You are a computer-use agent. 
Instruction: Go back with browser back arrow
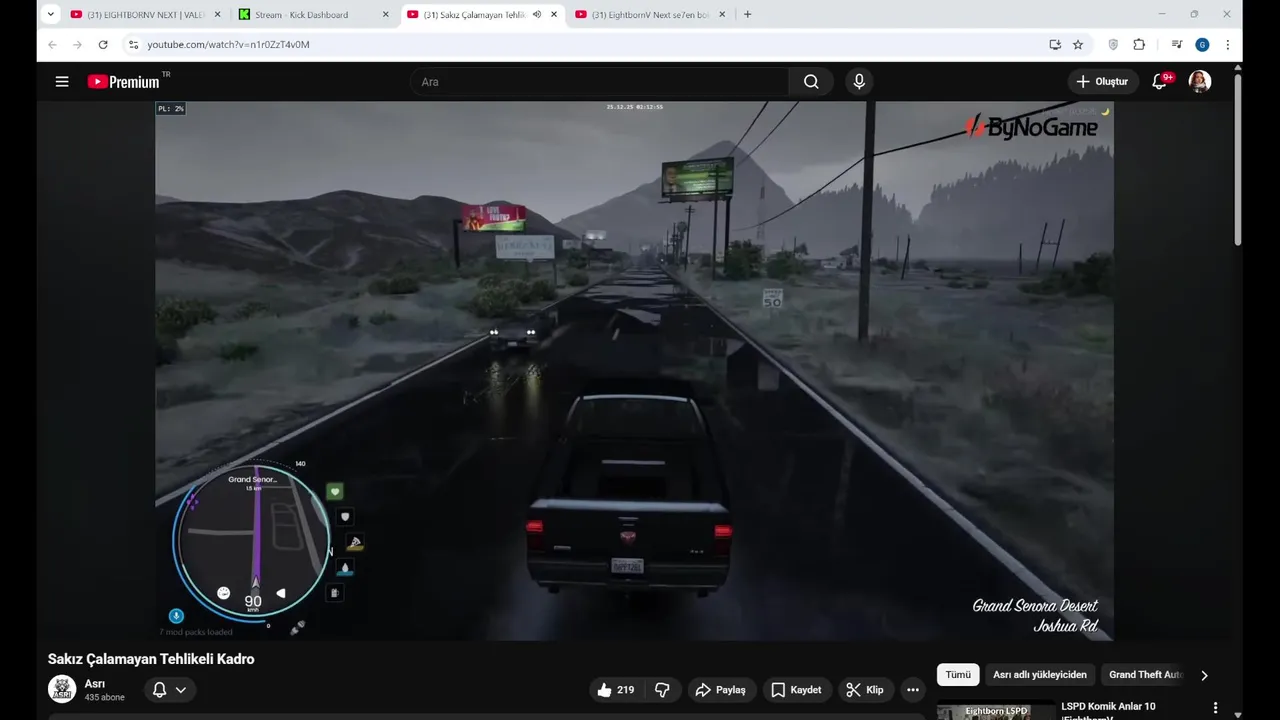click(52, 45)
